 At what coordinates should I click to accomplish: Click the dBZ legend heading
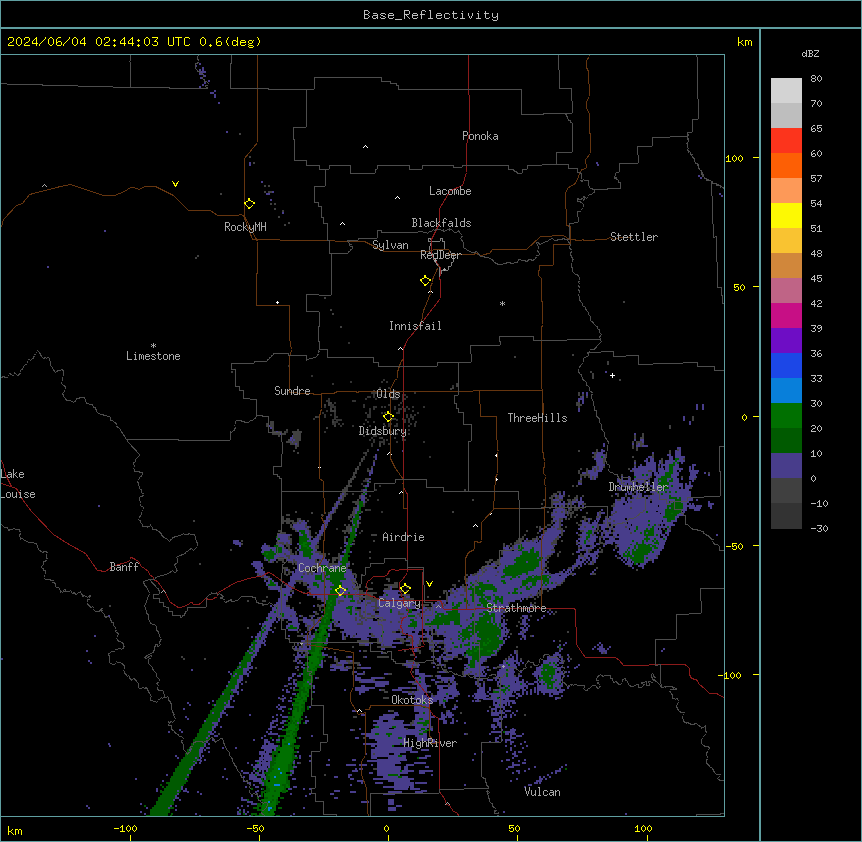click(x=810, y=53)
